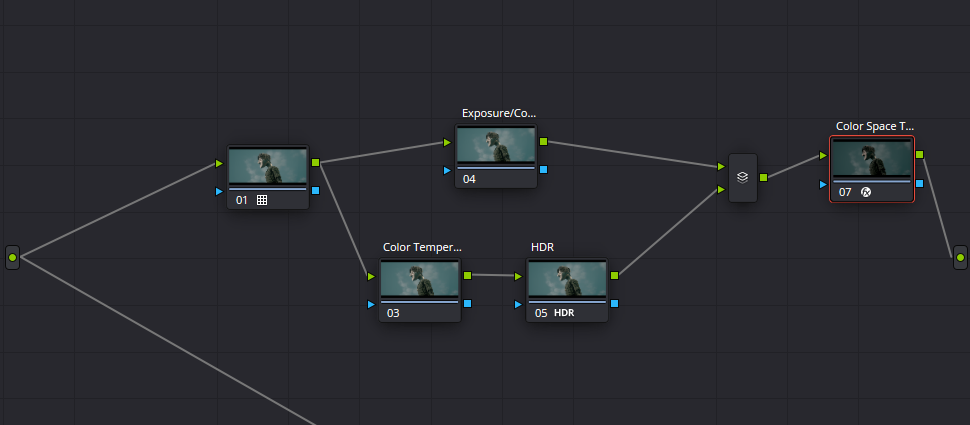Viewport: 970px width, 425px height.
Task: Click node 04 green RGB input triangle
Action: [447, 142]
